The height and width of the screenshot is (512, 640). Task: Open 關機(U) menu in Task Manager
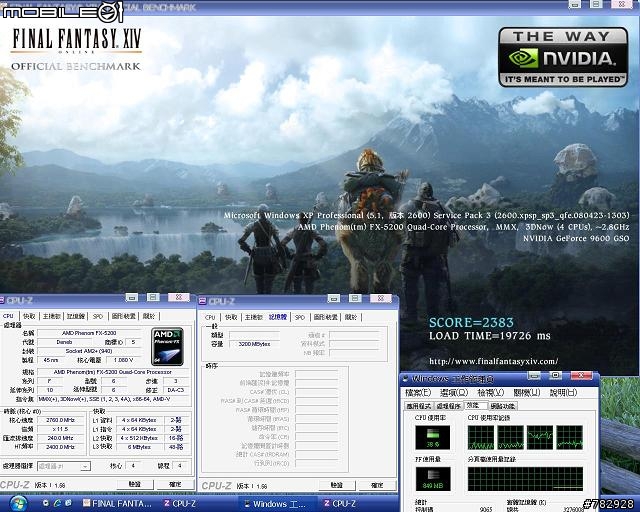point(527,393)
